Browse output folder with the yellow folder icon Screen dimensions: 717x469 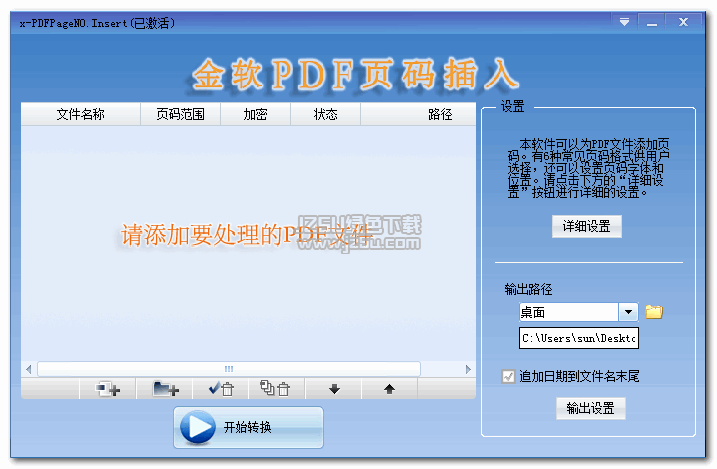tap(654, 312)
